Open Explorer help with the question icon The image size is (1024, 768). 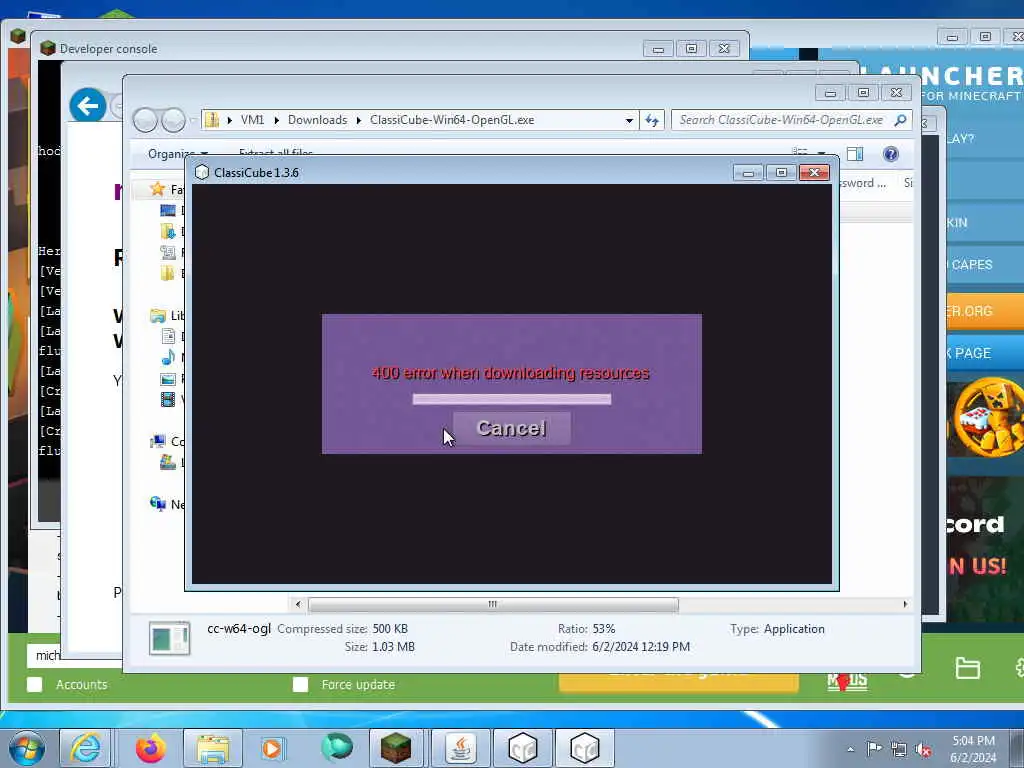coord(890,154)
